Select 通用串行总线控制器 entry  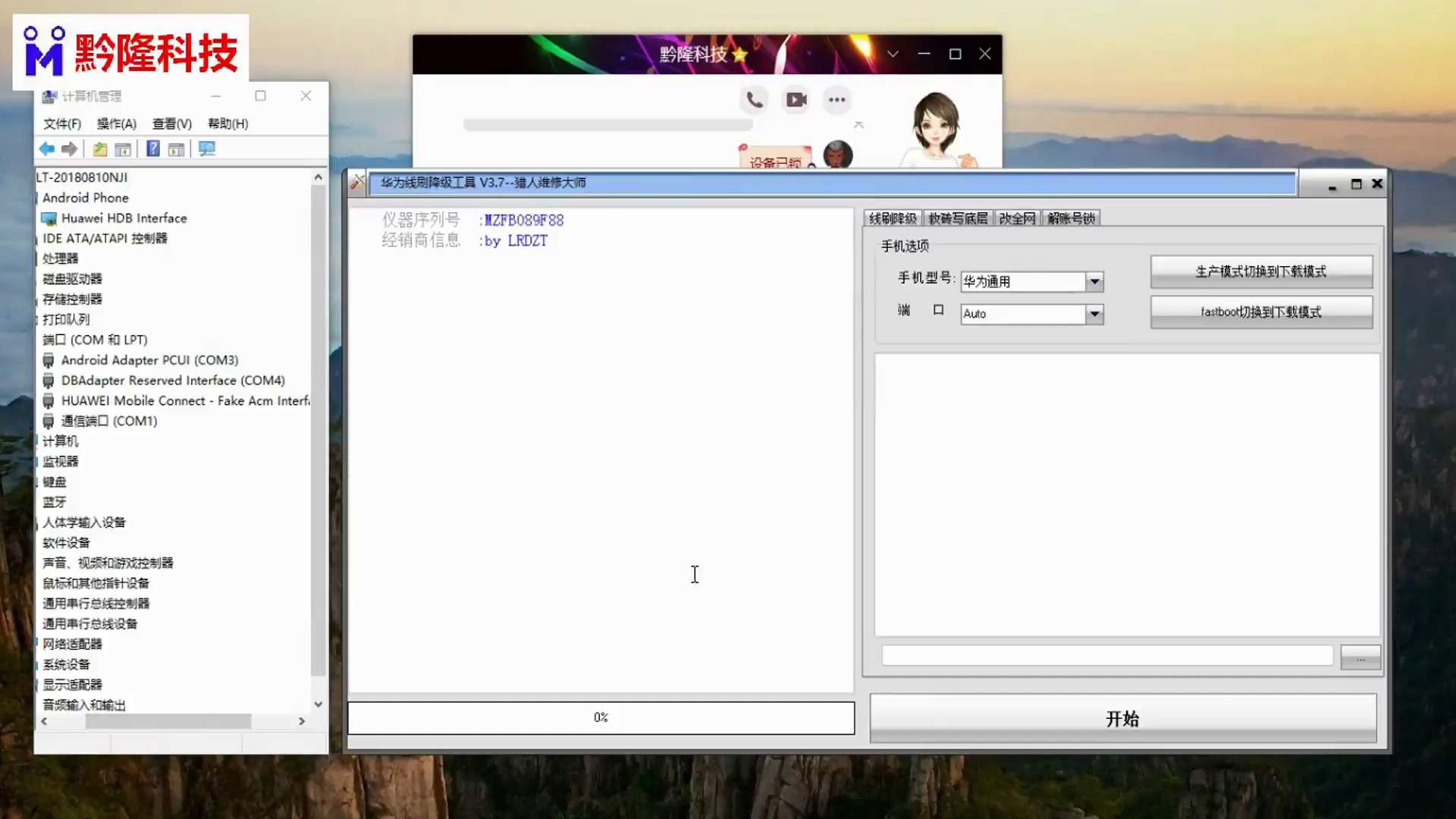pyautogui.click(x=96, y=604)
